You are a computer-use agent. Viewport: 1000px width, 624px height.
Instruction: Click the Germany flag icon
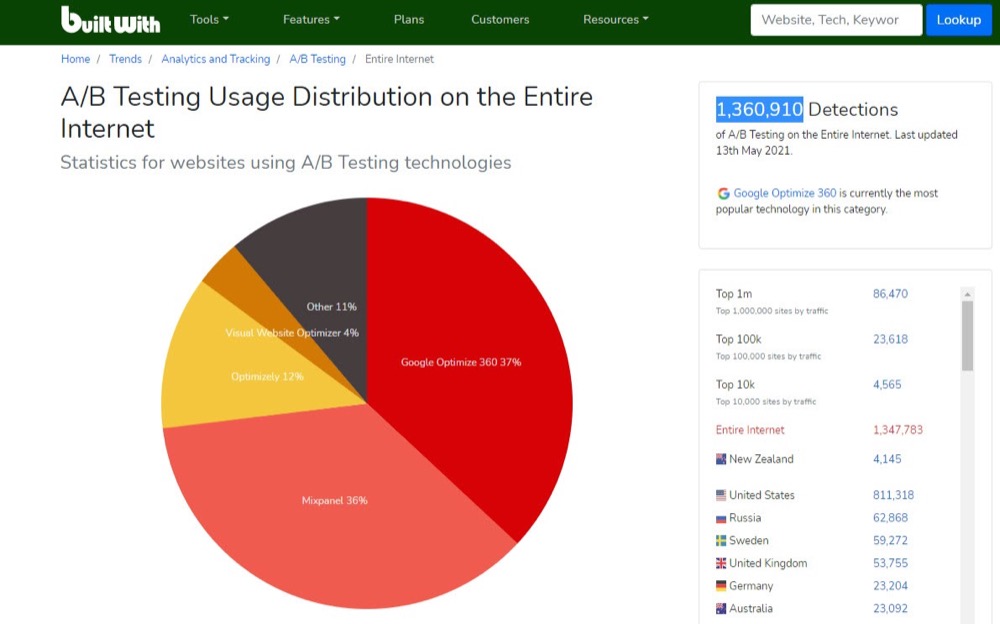tap(721, 587)
